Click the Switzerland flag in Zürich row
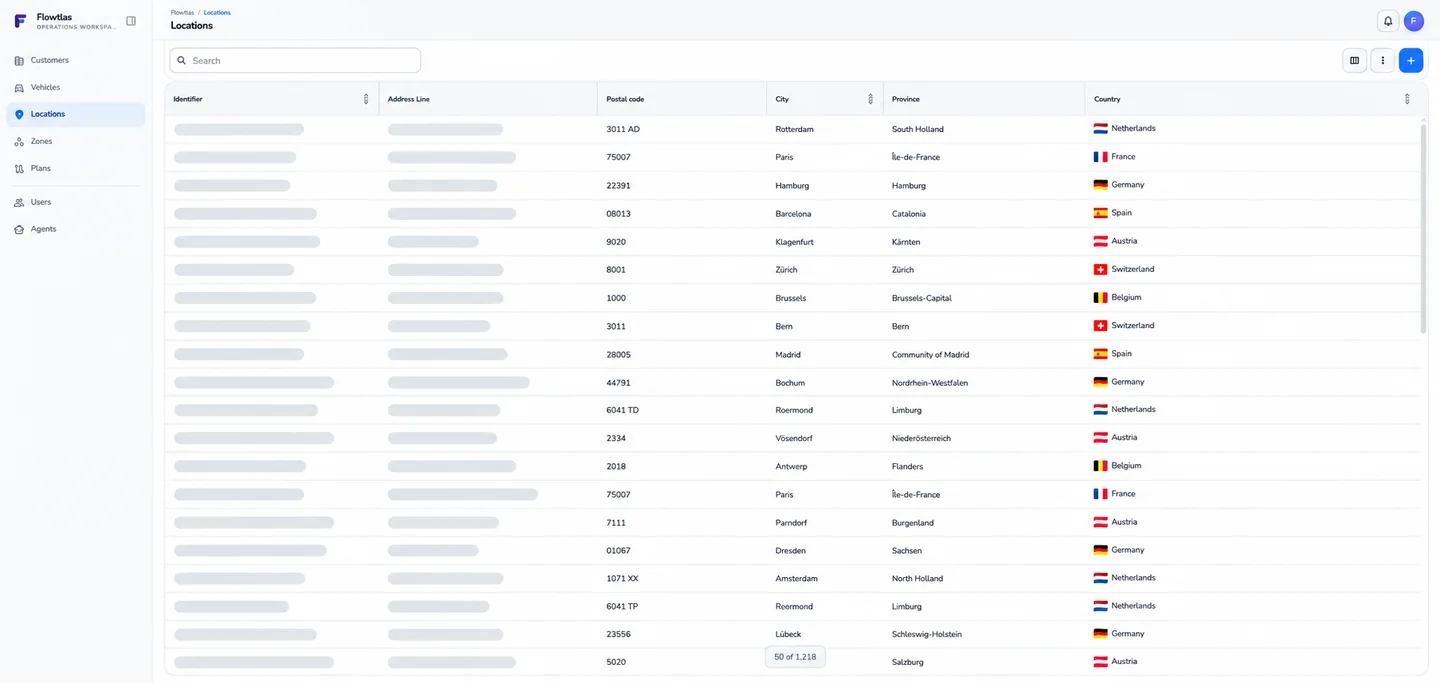1440x683 pixels. coord(1100,269)
